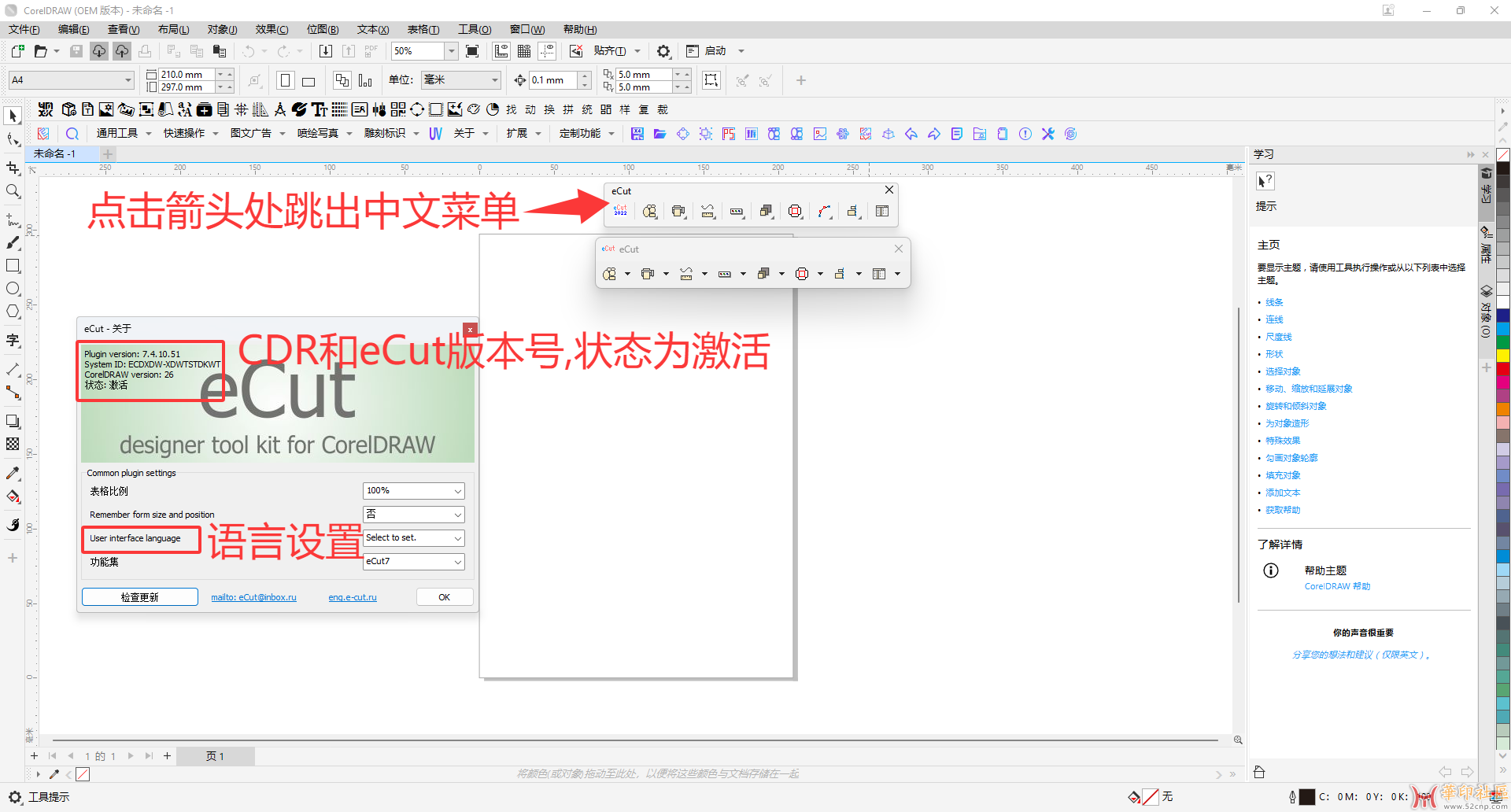
Task: Open the 位图 menu
Action: click(323, 30)
